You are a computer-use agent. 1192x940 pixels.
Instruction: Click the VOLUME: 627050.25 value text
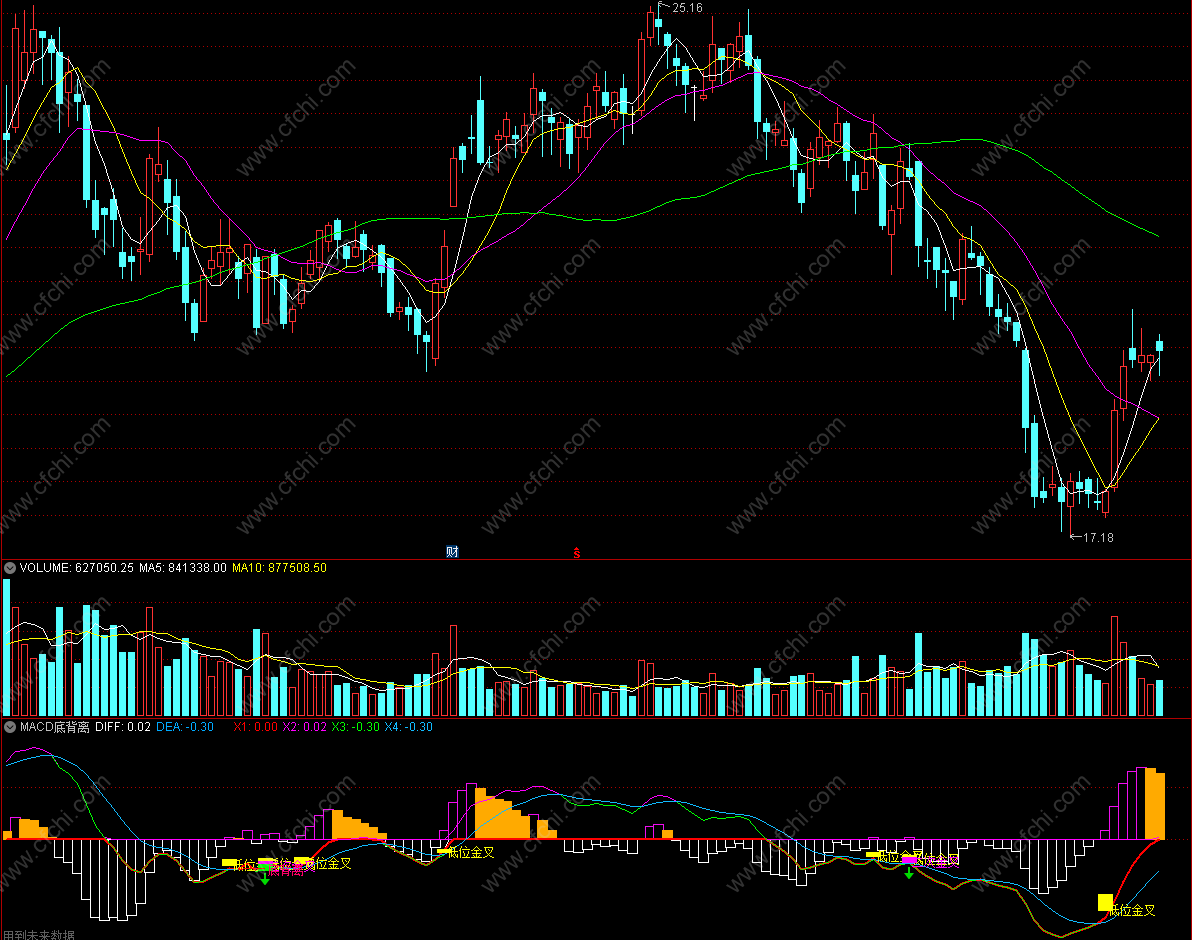(x=77, y=568)
